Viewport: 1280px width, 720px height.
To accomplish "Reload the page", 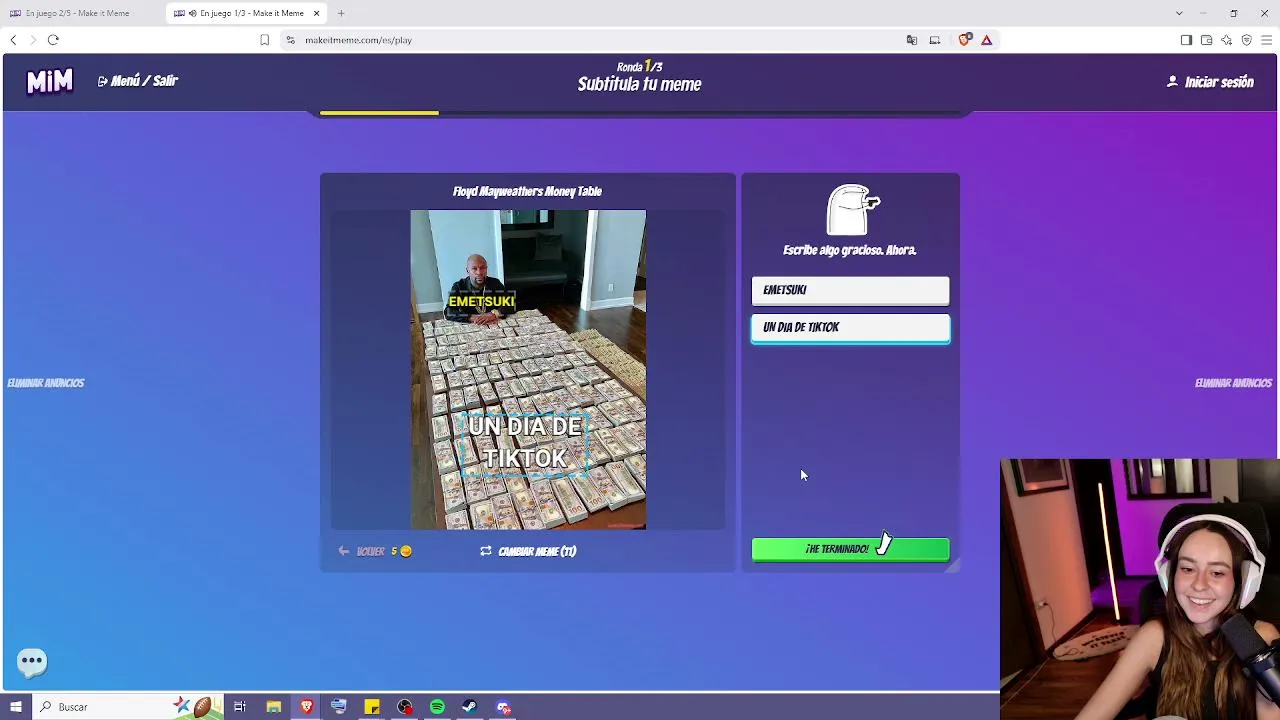I will tap(53, 40).
